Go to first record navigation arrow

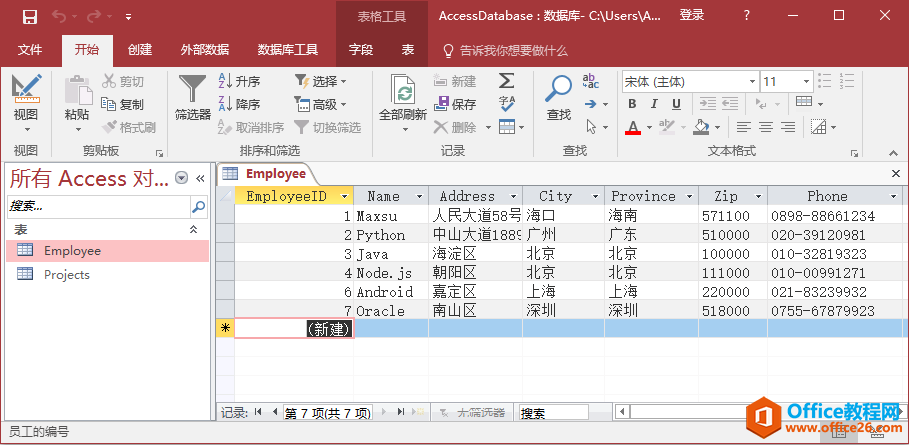pos(258,412)
